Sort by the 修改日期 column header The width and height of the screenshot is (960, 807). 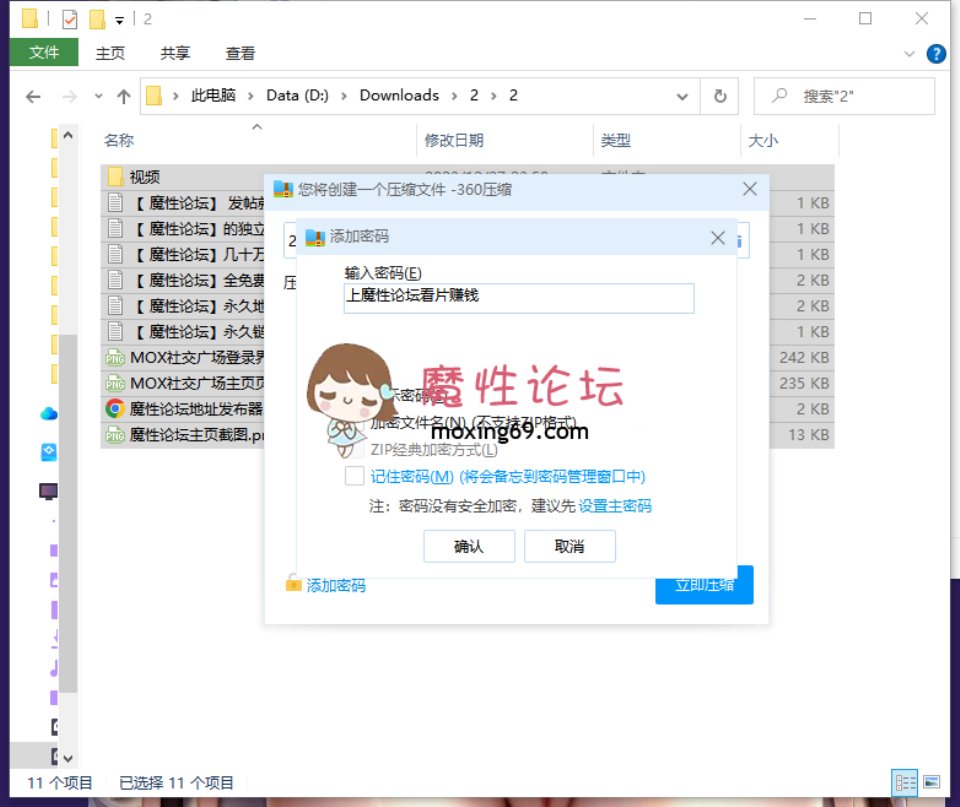coord(454,141)
